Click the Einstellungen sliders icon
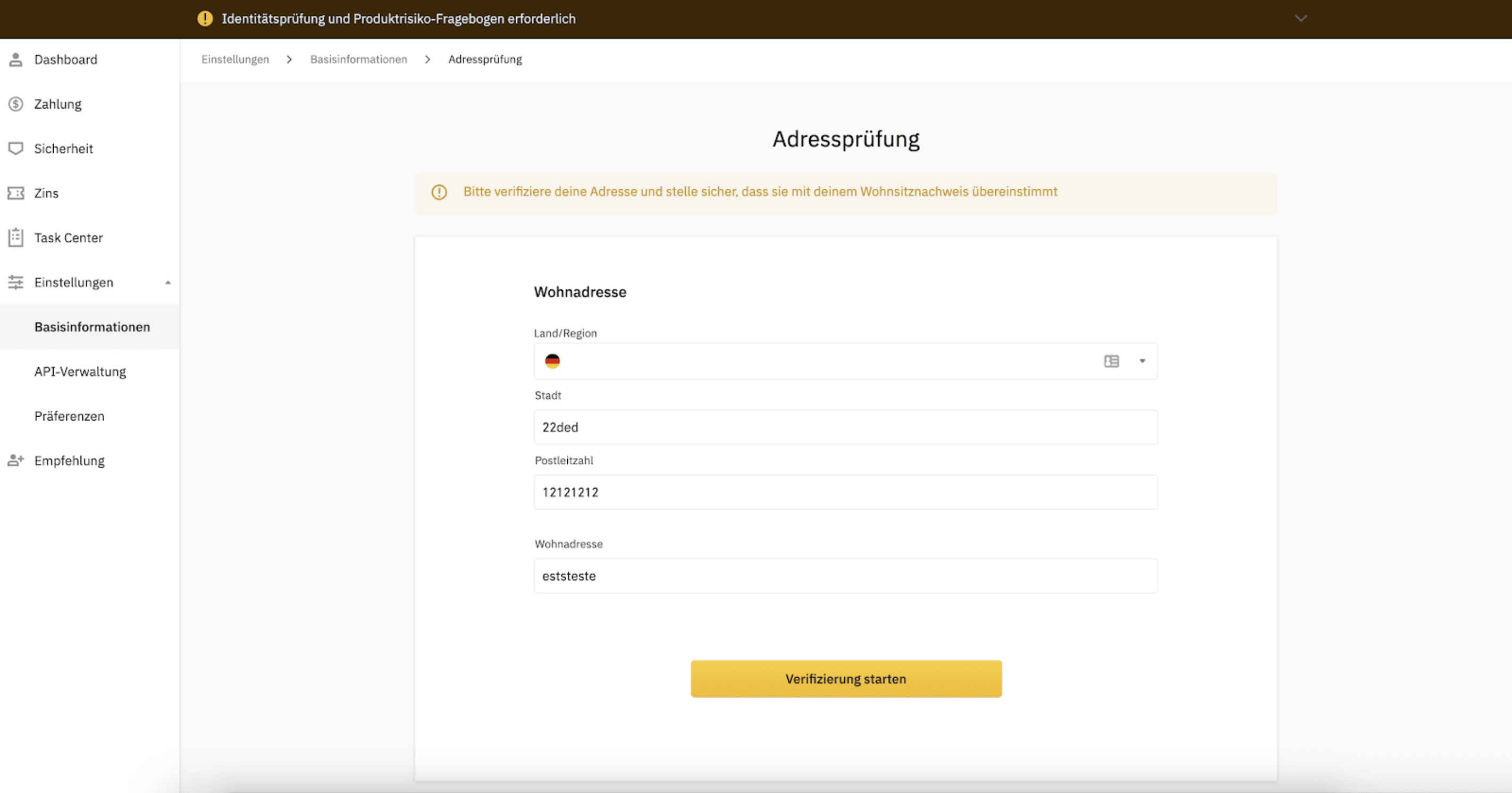The height and width of the screenshot is (793, 1512). coord(16,282)
